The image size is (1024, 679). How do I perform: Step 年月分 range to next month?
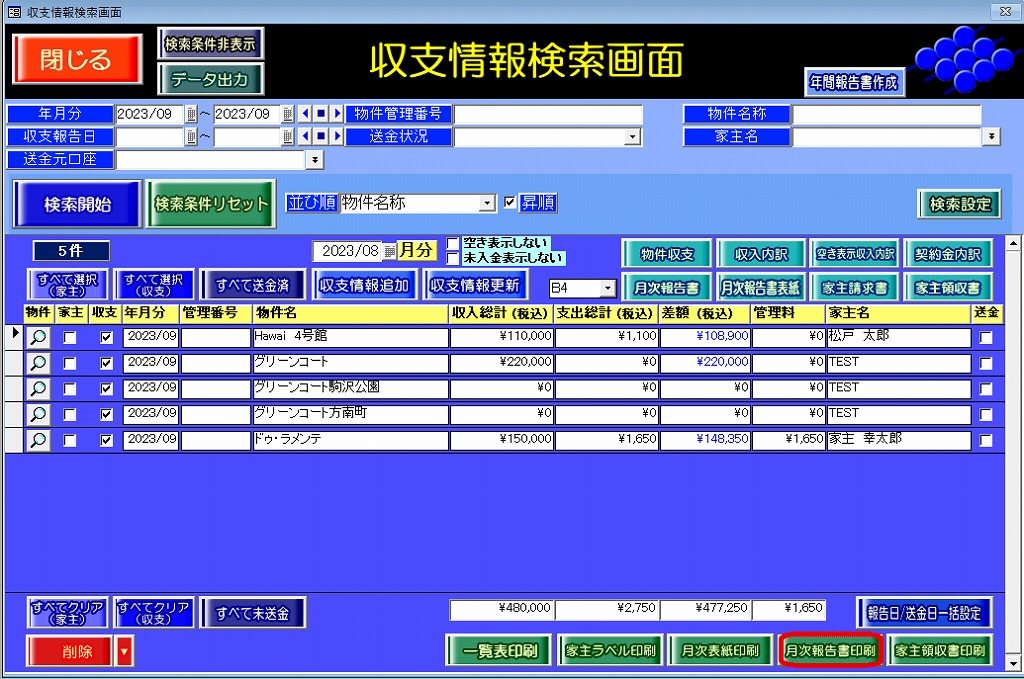coord(336,114)
